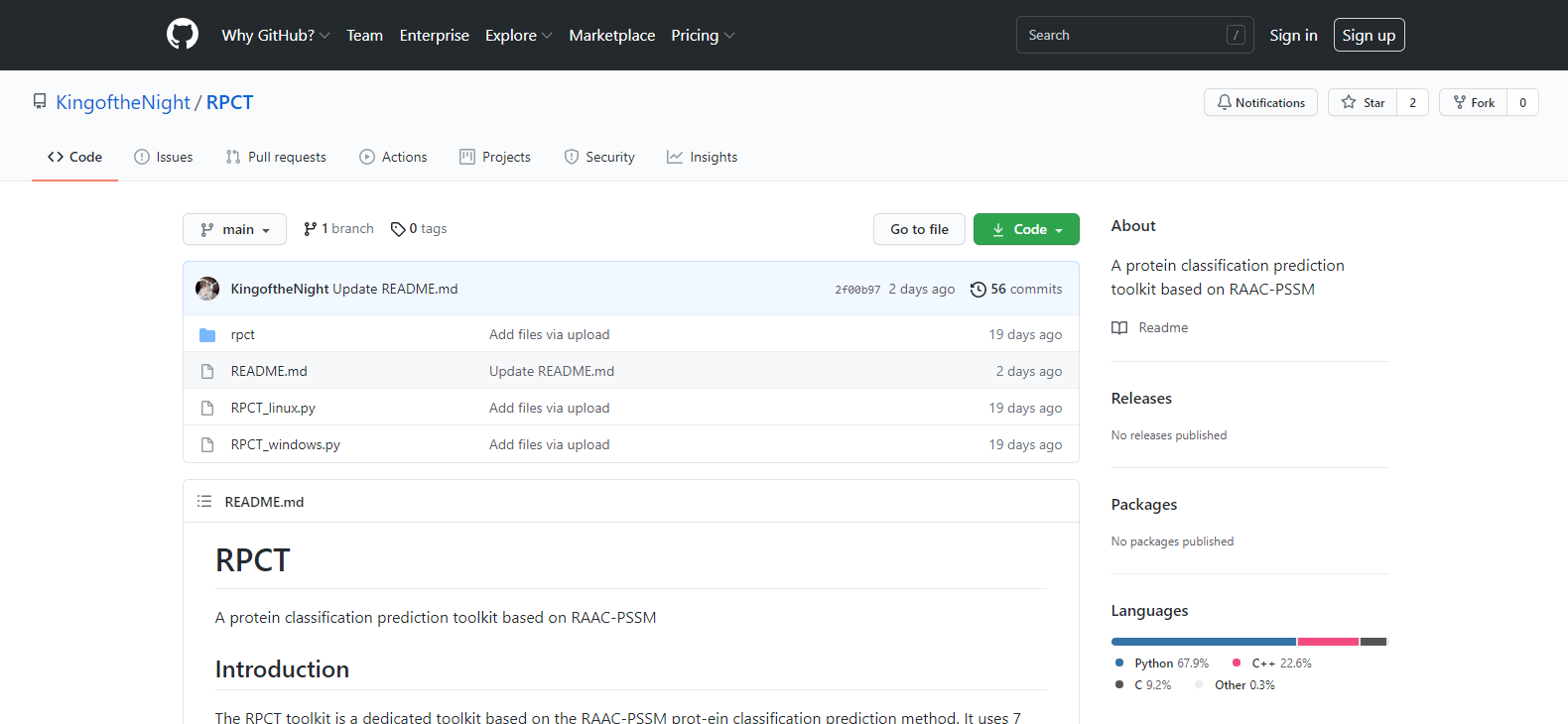Open the Team page

point(364,35)
